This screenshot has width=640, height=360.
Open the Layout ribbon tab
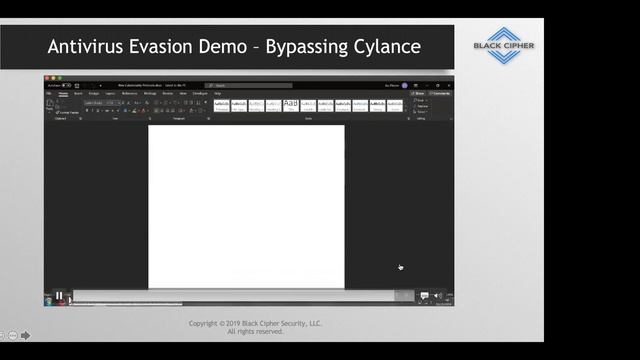110,93
